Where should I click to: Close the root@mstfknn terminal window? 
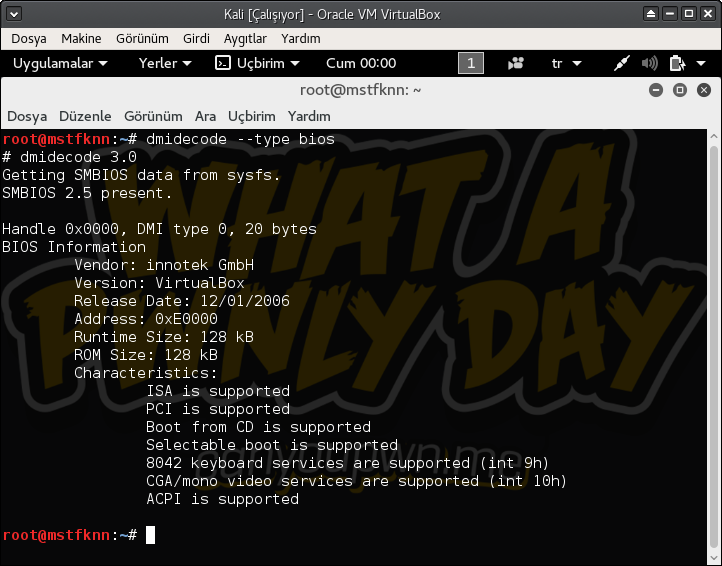tap(703, 90)
